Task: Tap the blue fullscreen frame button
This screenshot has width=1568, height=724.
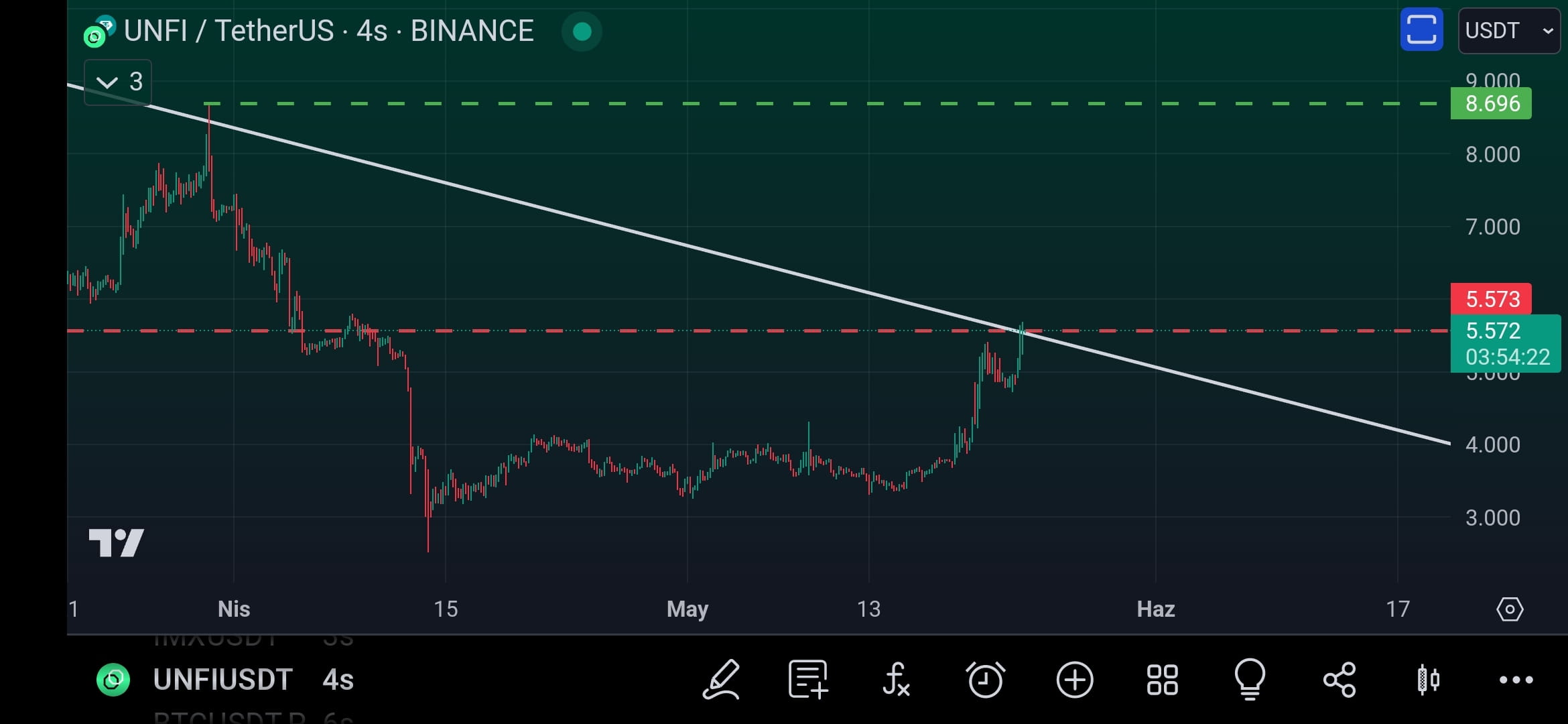Action: (x=1421, y=30)
